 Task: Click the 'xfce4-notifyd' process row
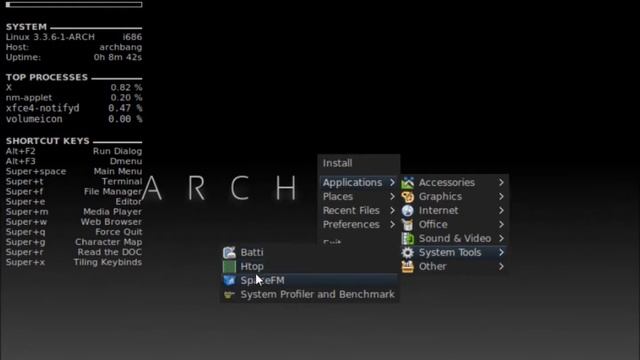74,108
